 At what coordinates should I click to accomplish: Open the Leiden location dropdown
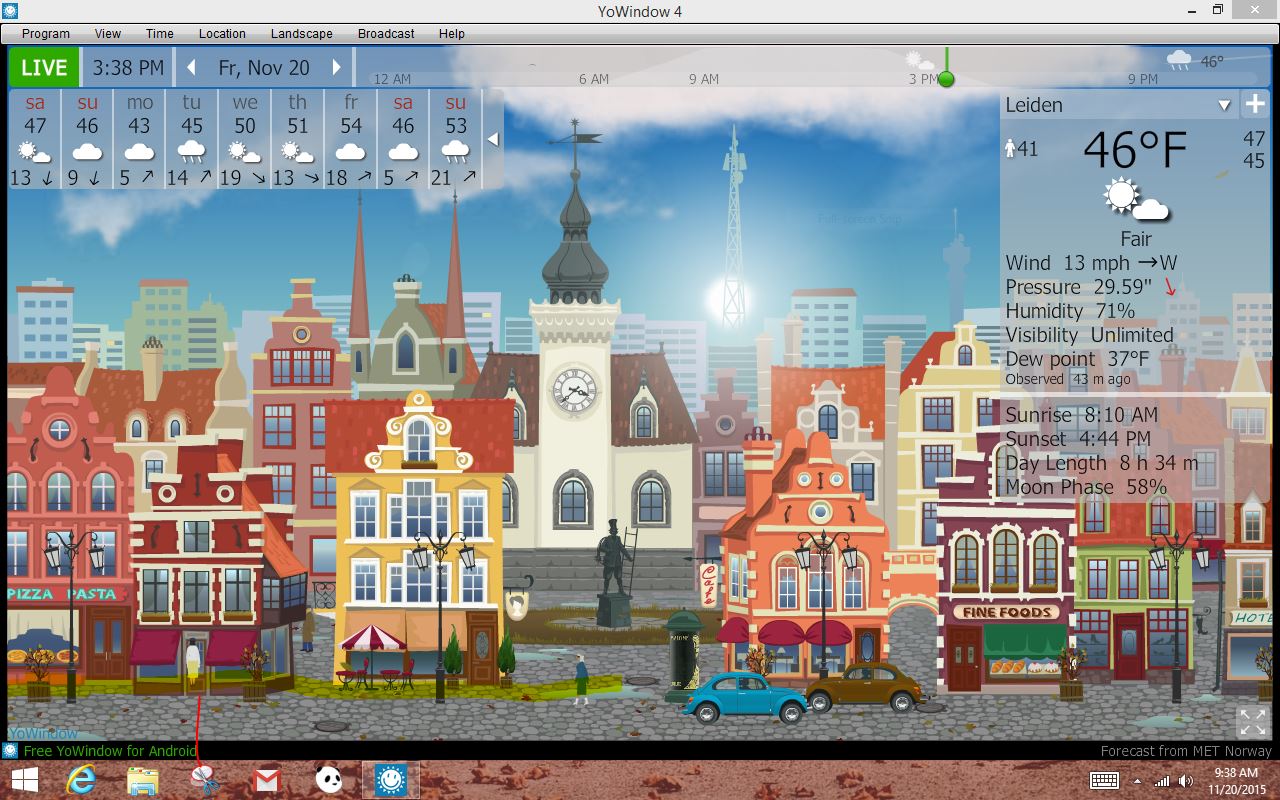pyautogui.click(x=1224, y=105)
